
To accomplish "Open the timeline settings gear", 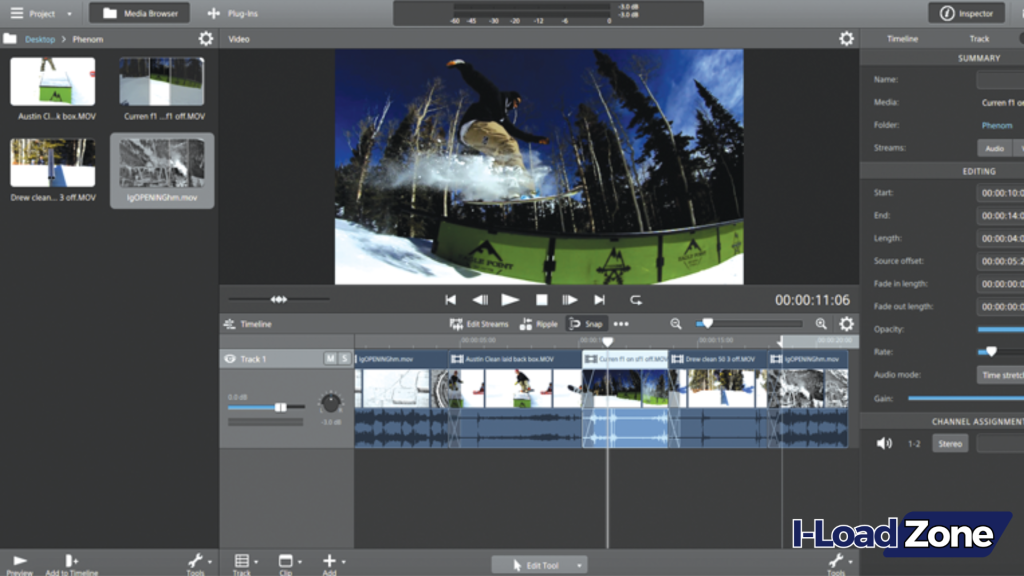I will click(x=846, y=323).
